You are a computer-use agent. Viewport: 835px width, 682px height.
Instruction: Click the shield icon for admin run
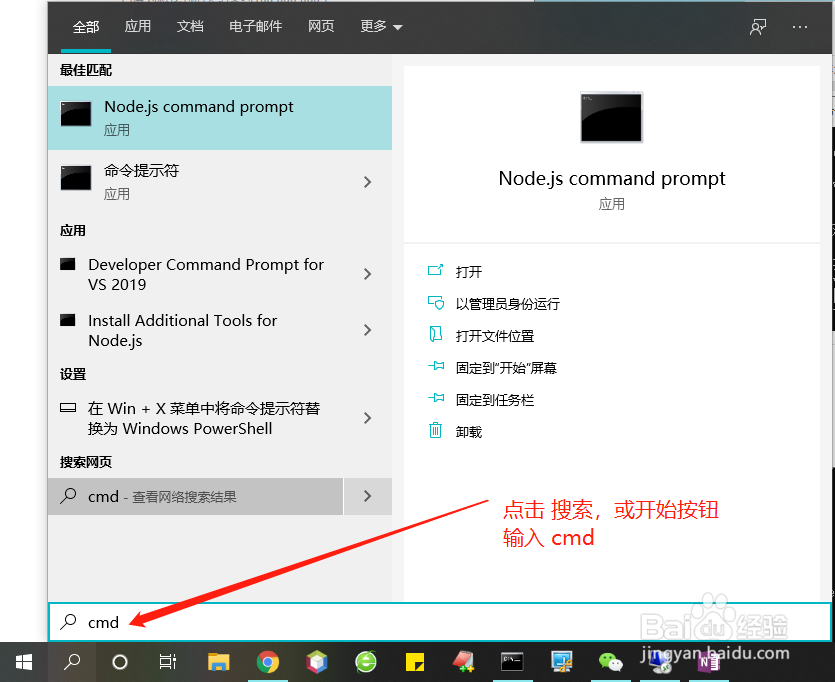tap(436, 302)
